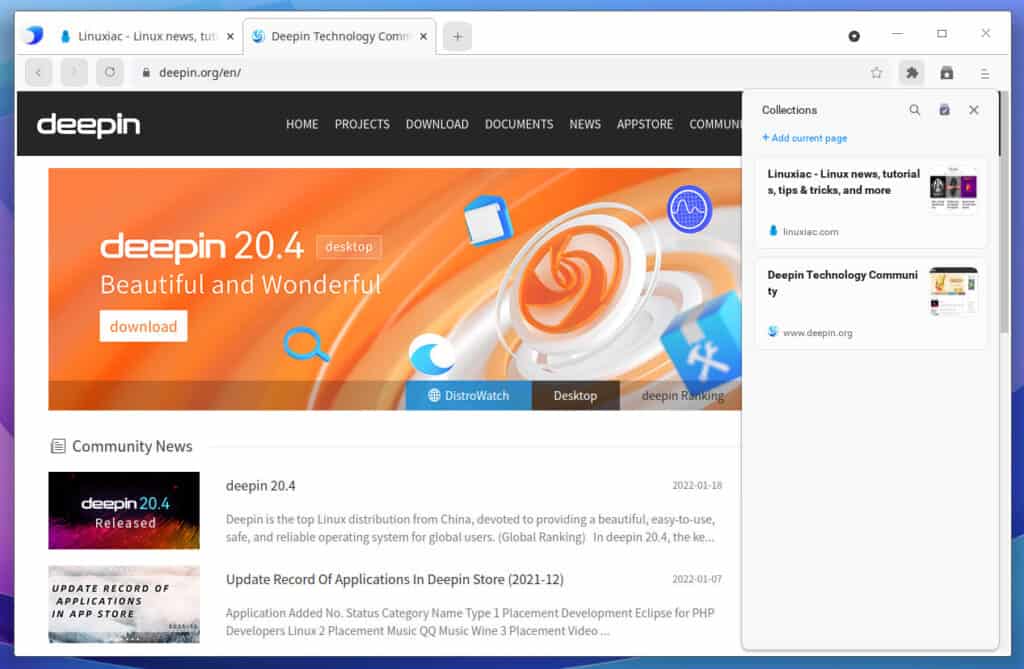Open the HOME nav item
This screenshot has width=1024, height=669.
pyautogui.click(x=302, y=124)
